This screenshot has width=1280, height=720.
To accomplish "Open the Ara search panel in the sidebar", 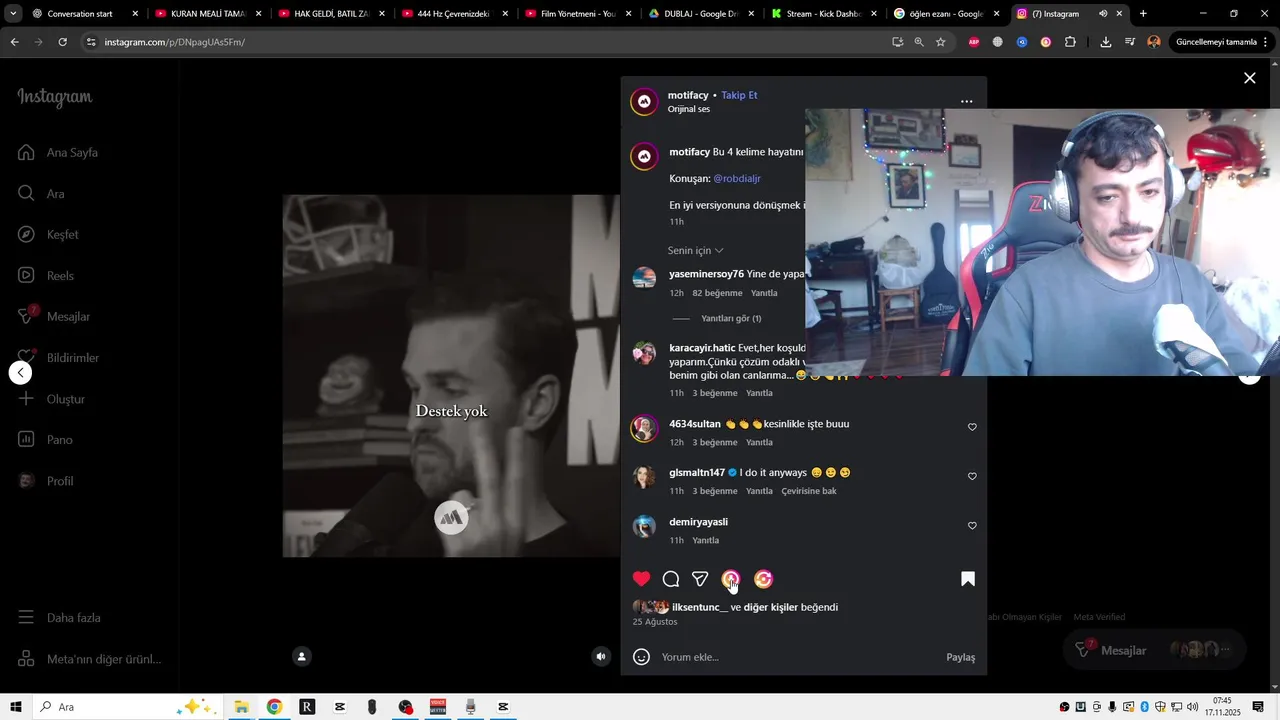I will tap(41, 194).
